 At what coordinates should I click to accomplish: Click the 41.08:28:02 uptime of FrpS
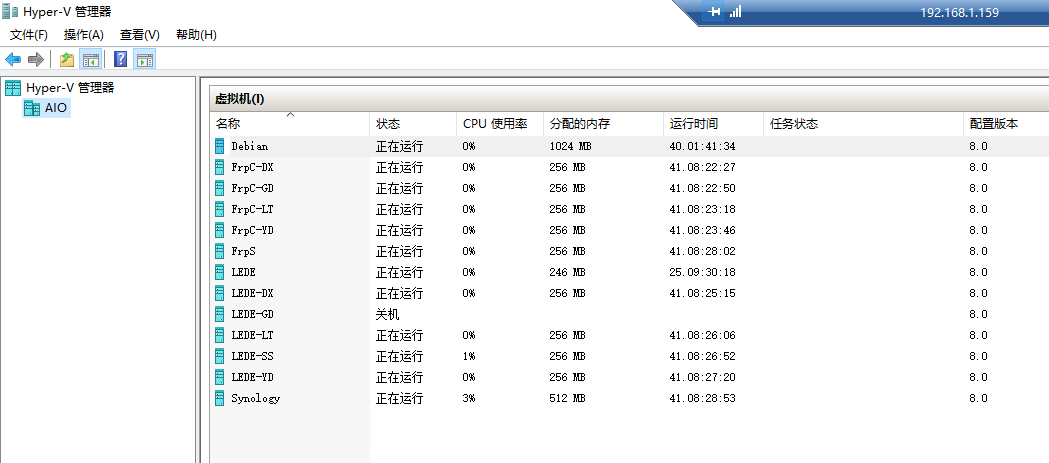[x=702, y=251]
